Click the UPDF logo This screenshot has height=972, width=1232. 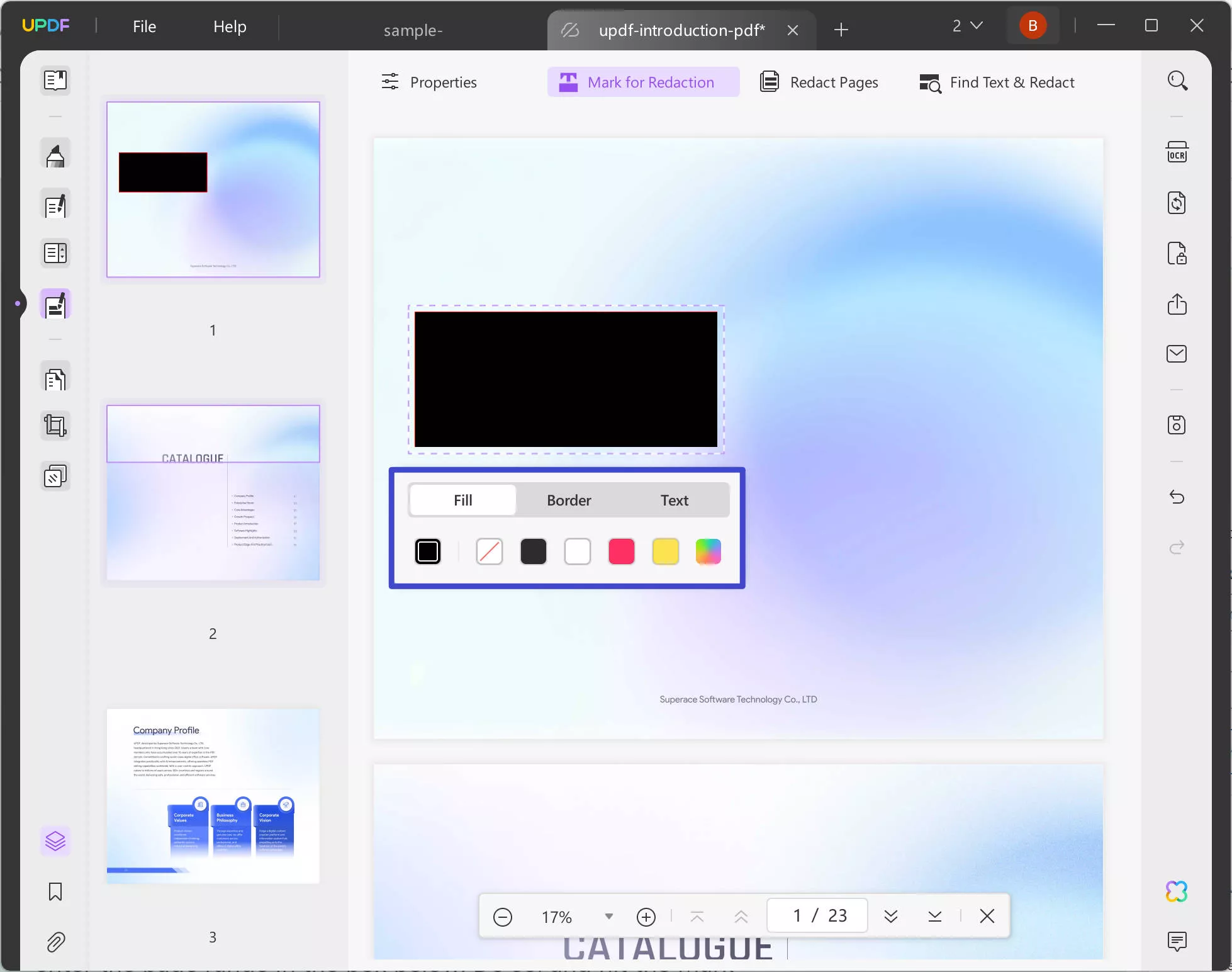[45, 26]
